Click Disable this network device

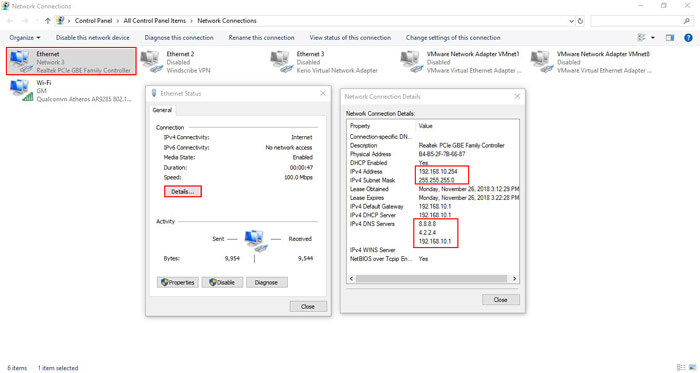tap(92, 38)
